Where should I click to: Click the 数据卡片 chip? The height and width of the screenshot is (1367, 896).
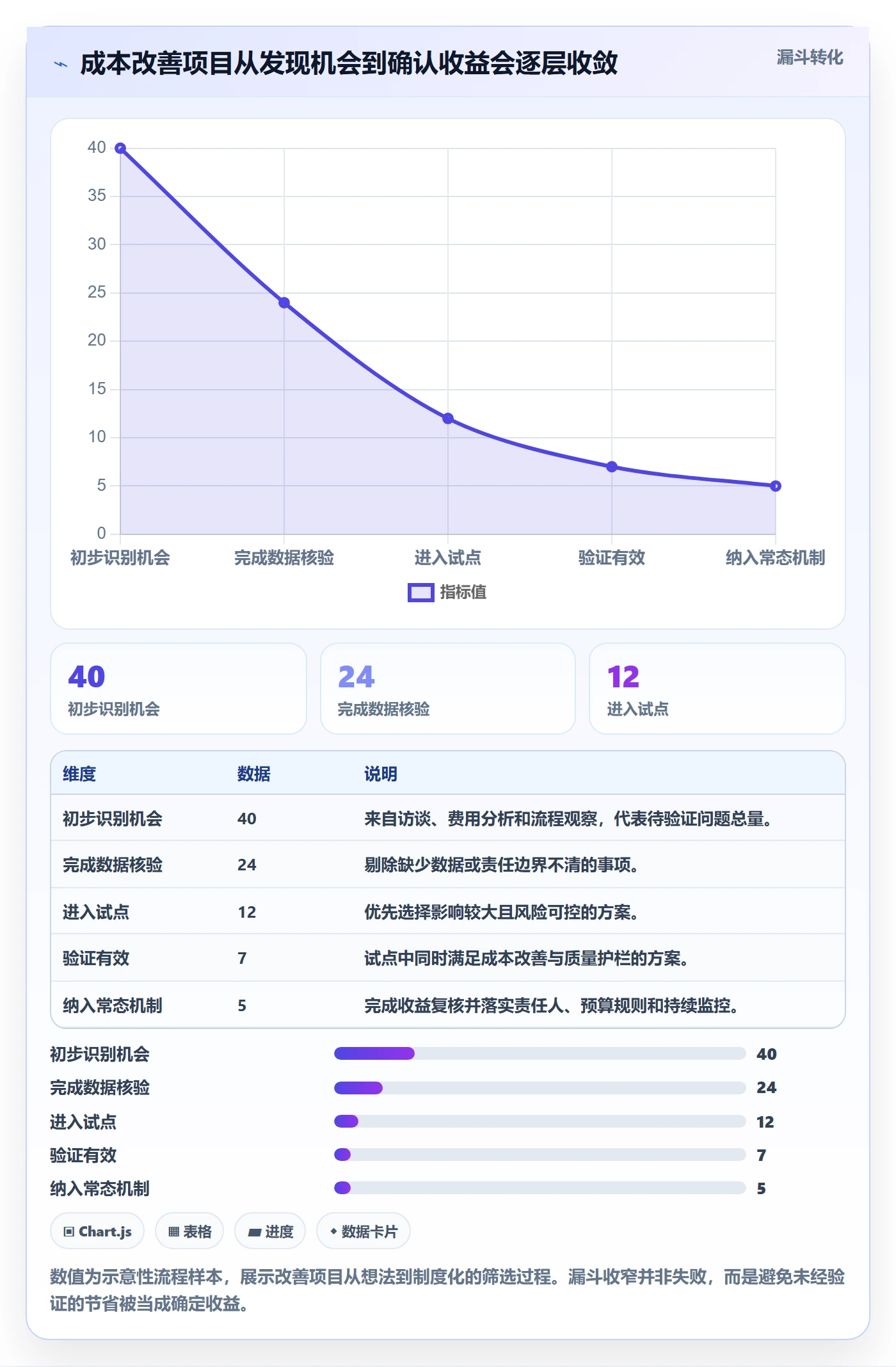(364, 1231)
